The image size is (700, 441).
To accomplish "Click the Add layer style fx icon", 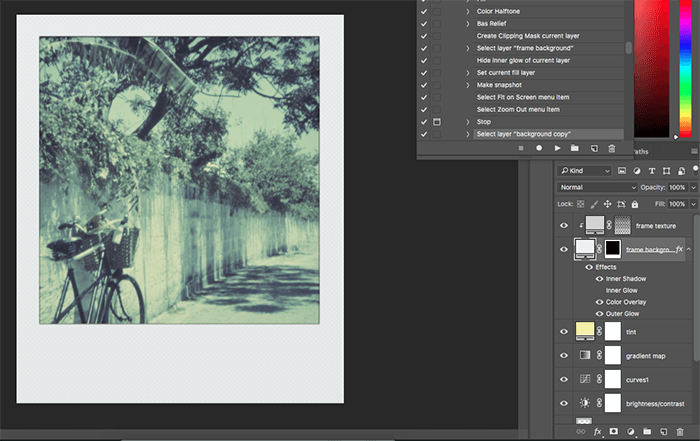I will point(598,432).
